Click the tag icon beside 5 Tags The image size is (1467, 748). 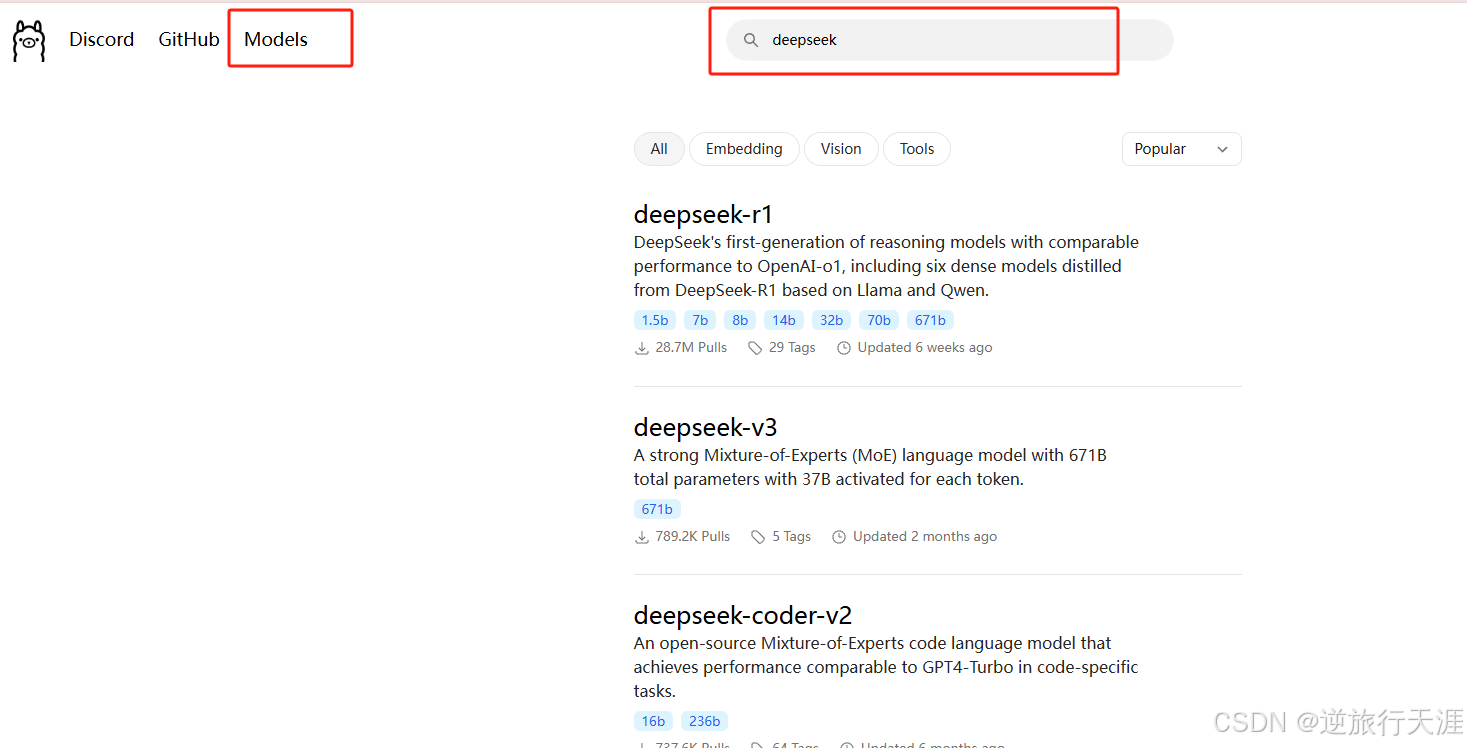(759, 537)
